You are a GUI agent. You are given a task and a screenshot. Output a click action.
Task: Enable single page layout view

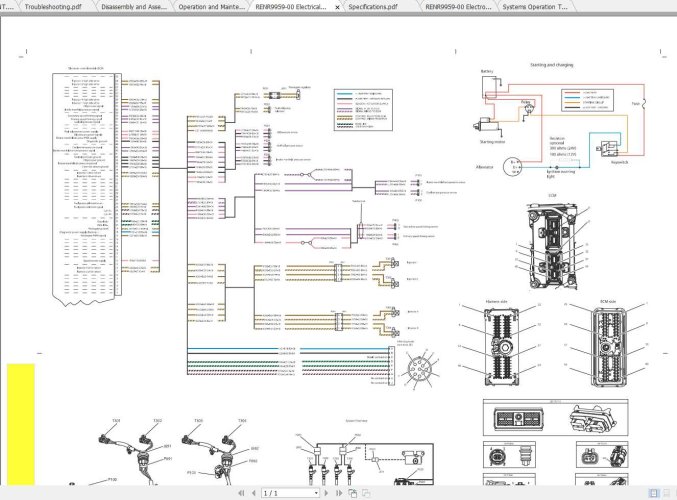click(x=654, y=493)
